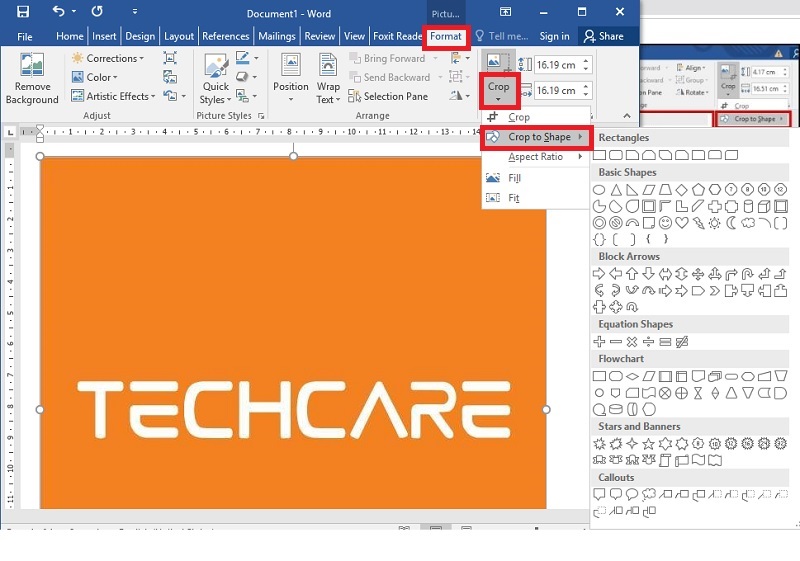Choose the smiley face crop shape

click(x=665, y=222)
